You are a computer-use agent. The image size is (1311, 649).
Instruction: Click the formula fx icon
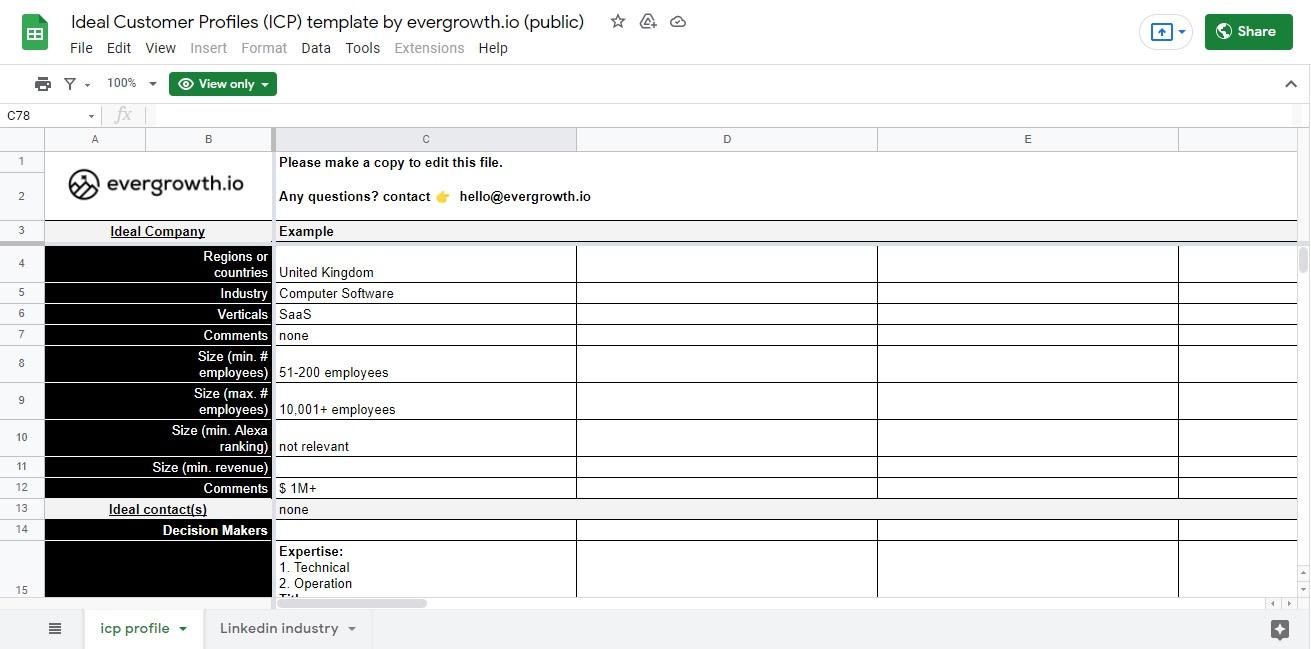(x=123, y=115)
